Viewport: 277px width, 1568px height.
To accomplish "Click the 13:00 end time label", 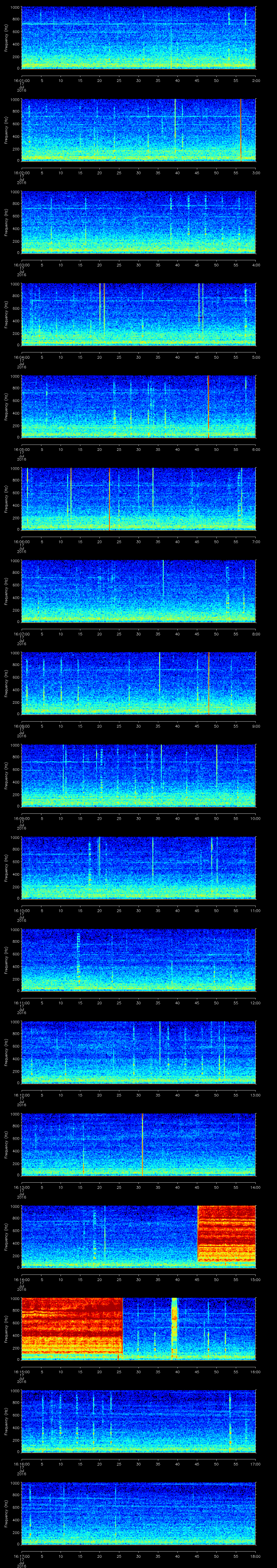I will 255,1095.
